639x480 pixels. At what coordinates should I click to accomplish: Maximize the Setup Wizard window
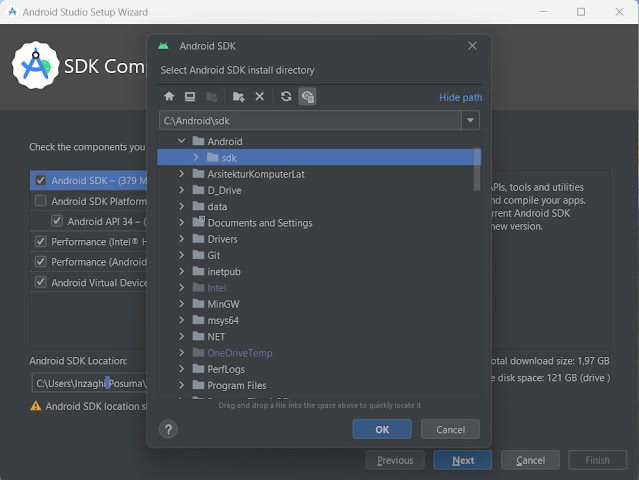tap(581, 12)
